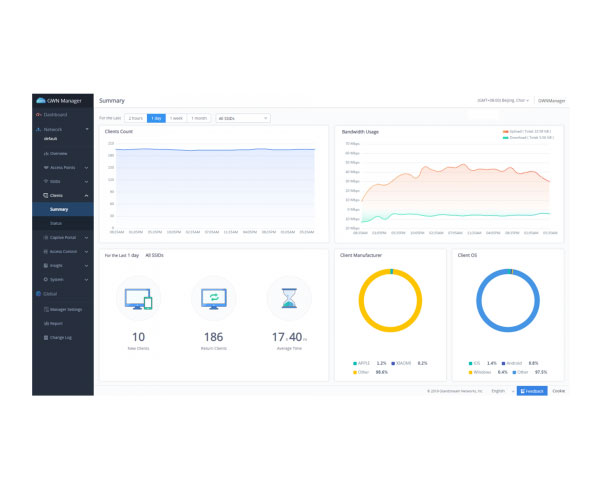Click the Return Clients refresh icon
This screenshot has height=492, width=600.
(214, 298)
